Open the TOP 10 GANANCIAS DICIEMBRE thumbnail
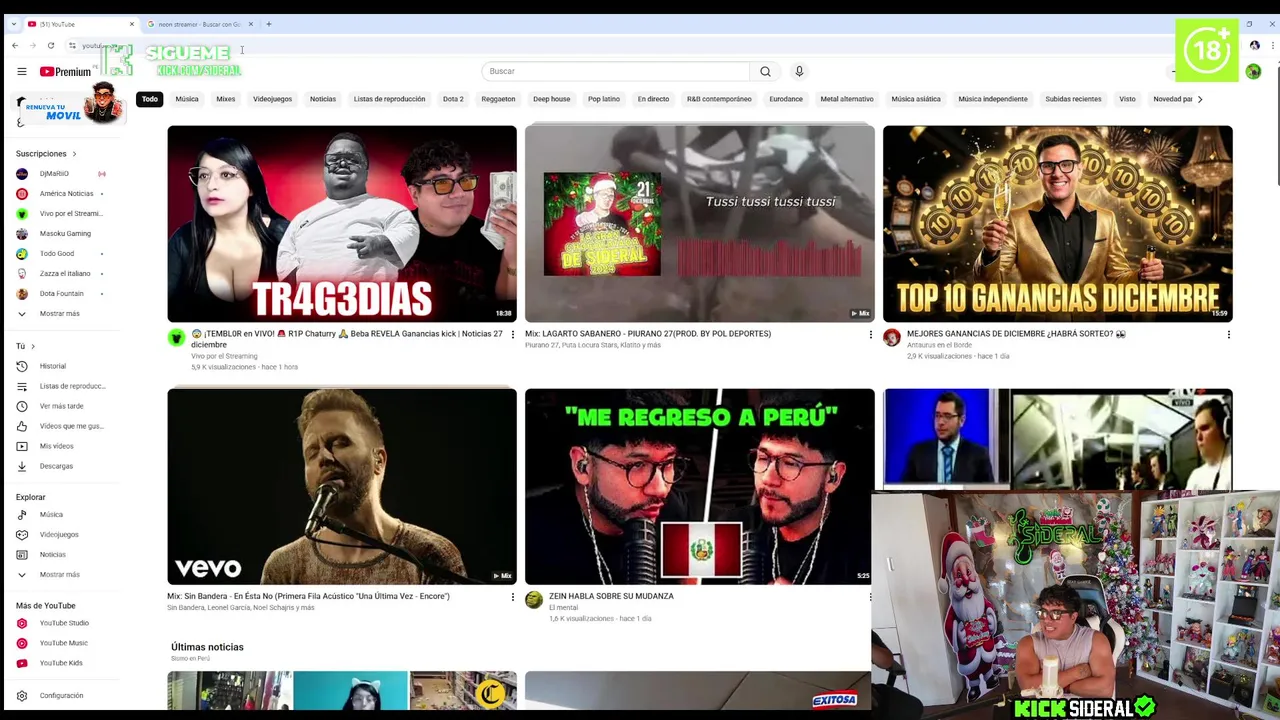The image size is (1280, 720). (1058, 224)
